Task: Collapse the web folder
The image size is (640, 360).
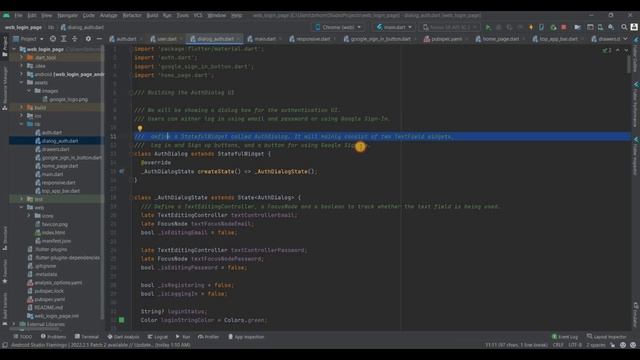Action: coord(22,207)
